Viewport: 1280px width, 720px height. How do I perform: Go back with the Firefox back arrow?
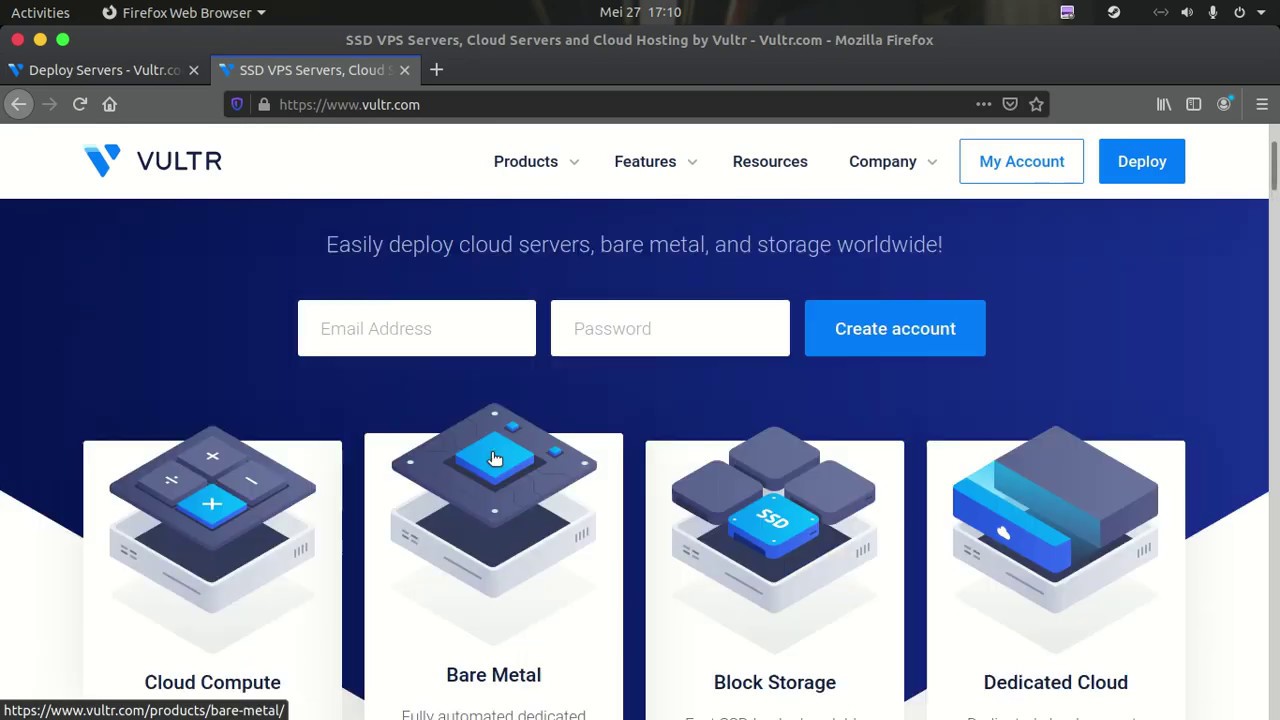click(x=19, y=104)
